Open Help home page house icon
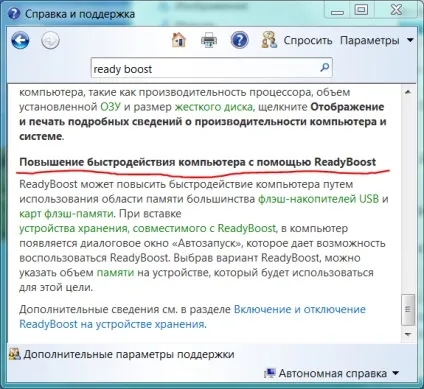Viewport: 424px width, 389px height. click(x=179, y=40)
